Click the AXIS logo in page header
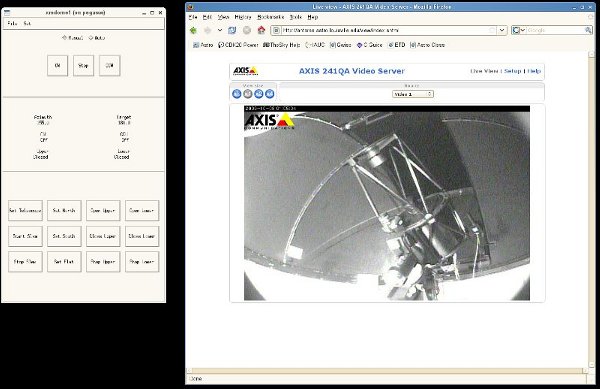The width and height of the screenshot is (600, 389). pyautogui.click(x=246, y=71)
